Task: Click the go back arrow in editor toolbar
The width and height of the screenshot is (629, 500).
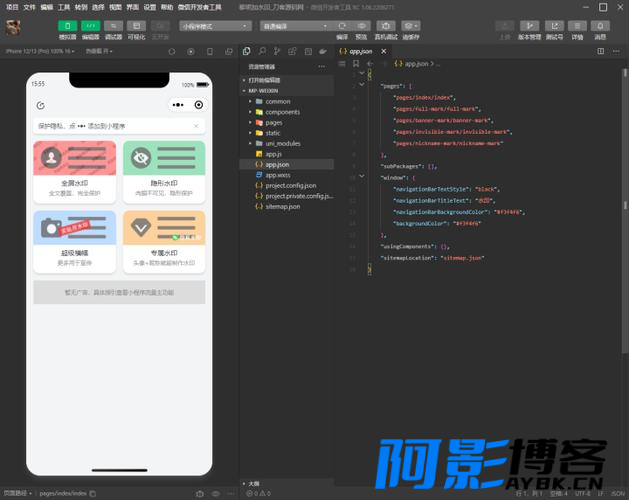Action: pyautogui.click(x=370, y=63)
